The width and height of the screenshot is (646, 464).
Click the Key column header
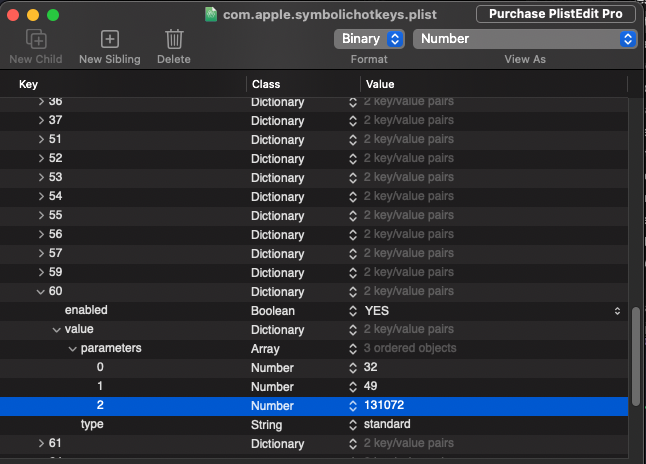click(28, 84)
